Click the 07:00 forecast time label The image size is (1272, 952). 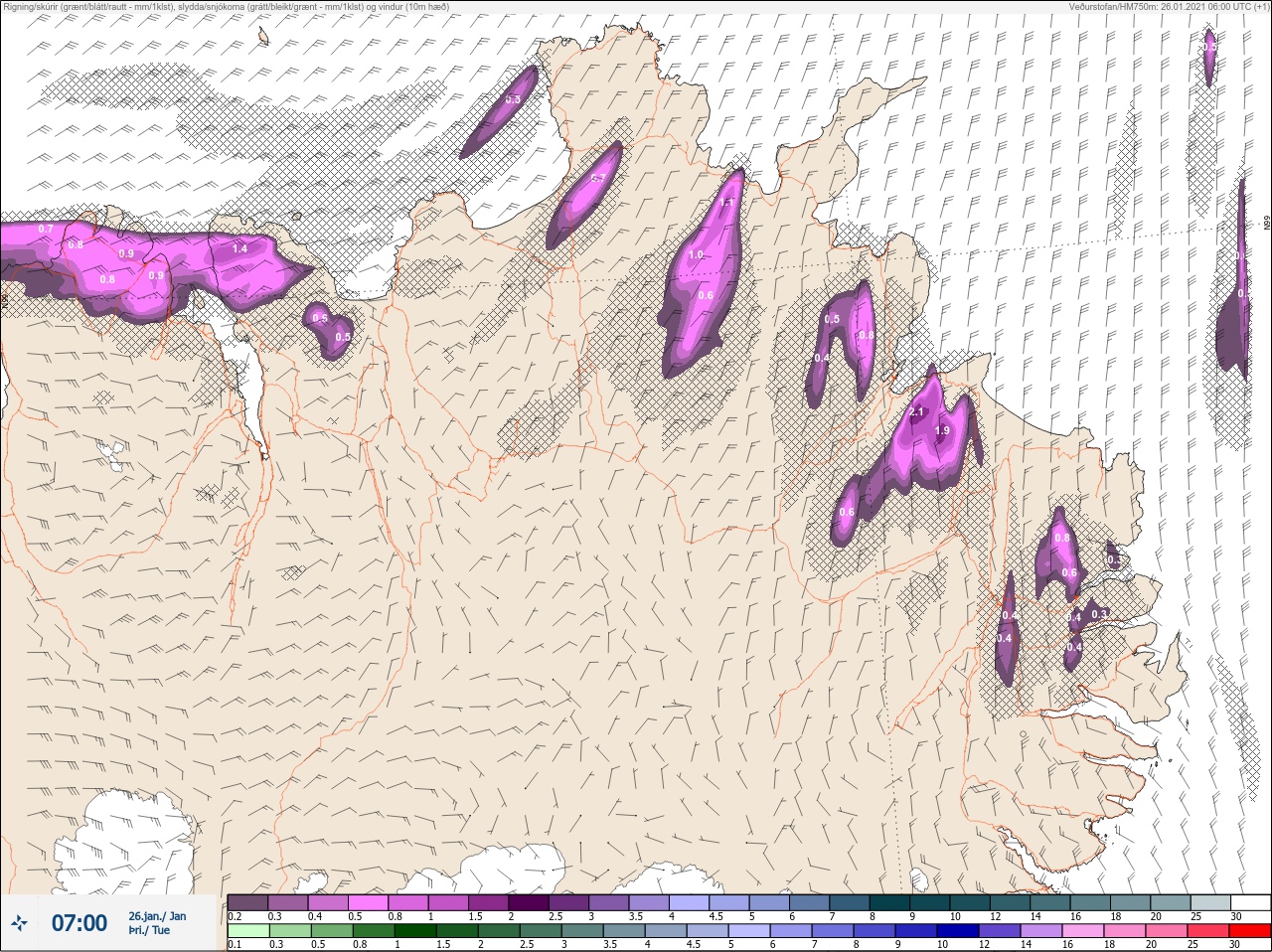coord(79,923)
